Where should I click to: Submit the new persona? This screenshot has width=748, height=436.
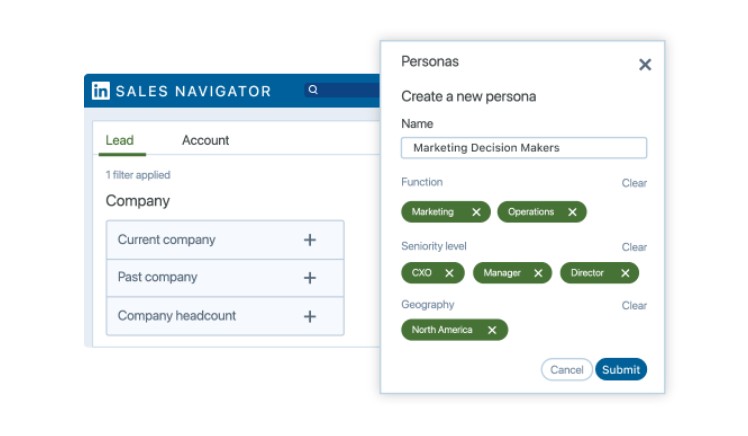coord(621,370)
